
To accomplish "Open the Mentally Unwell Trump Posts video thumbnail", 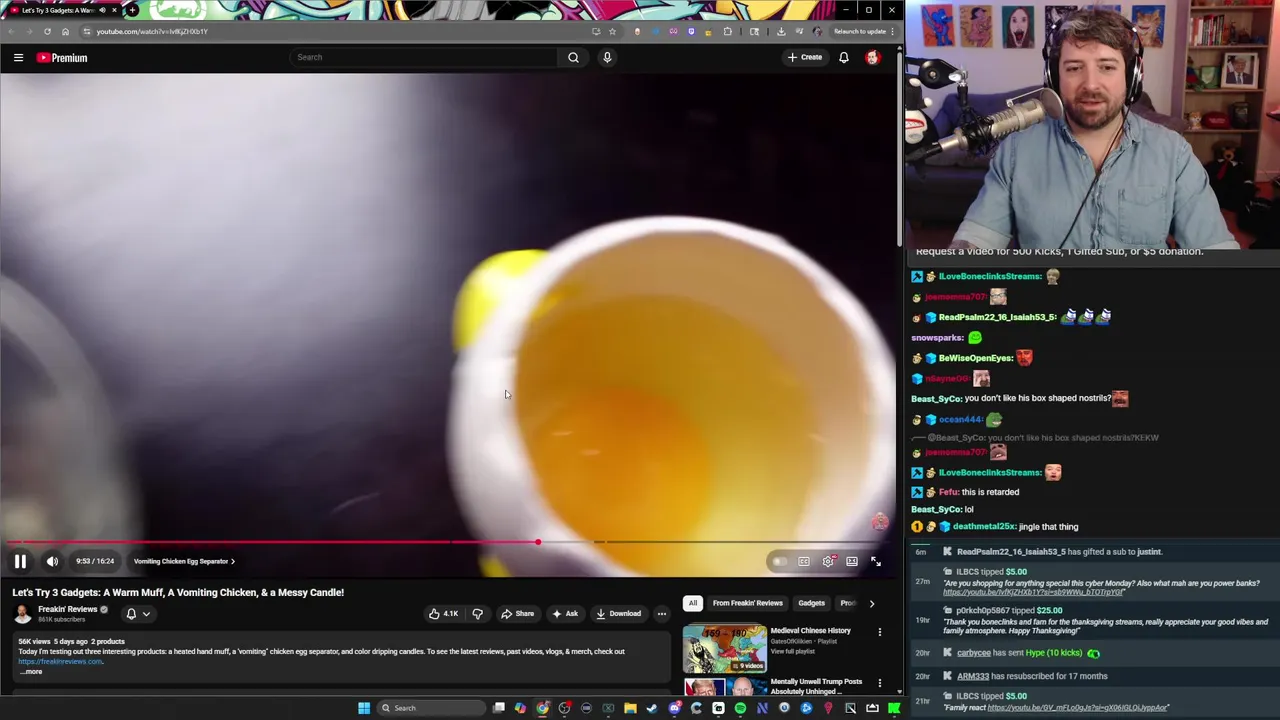I will pos(725,688).
